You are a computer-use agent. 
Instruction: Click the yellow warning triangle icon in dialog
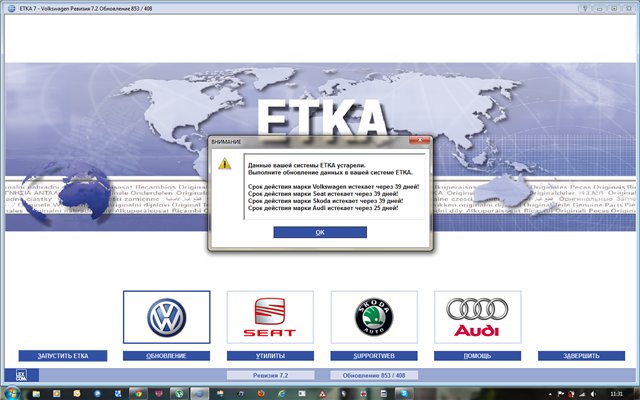tap(224, 164)
